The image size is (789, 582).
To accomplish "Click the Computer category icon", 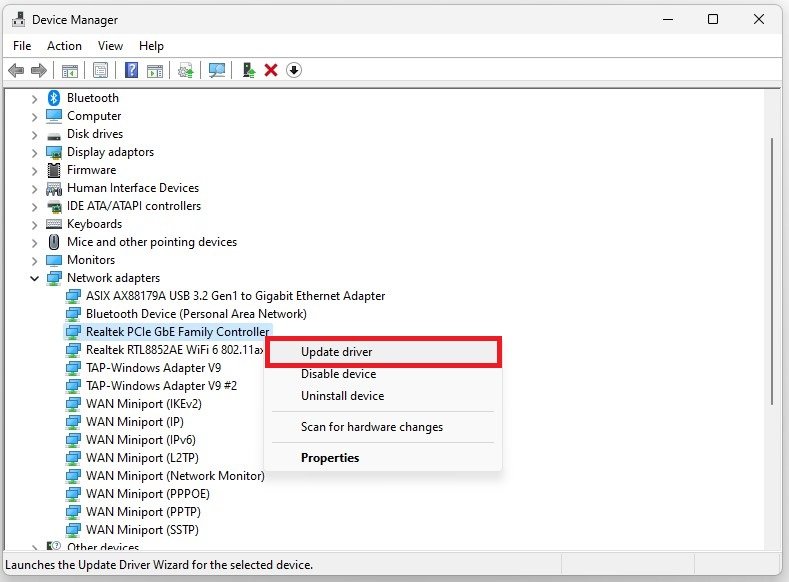I will click(x=54, y=116).
